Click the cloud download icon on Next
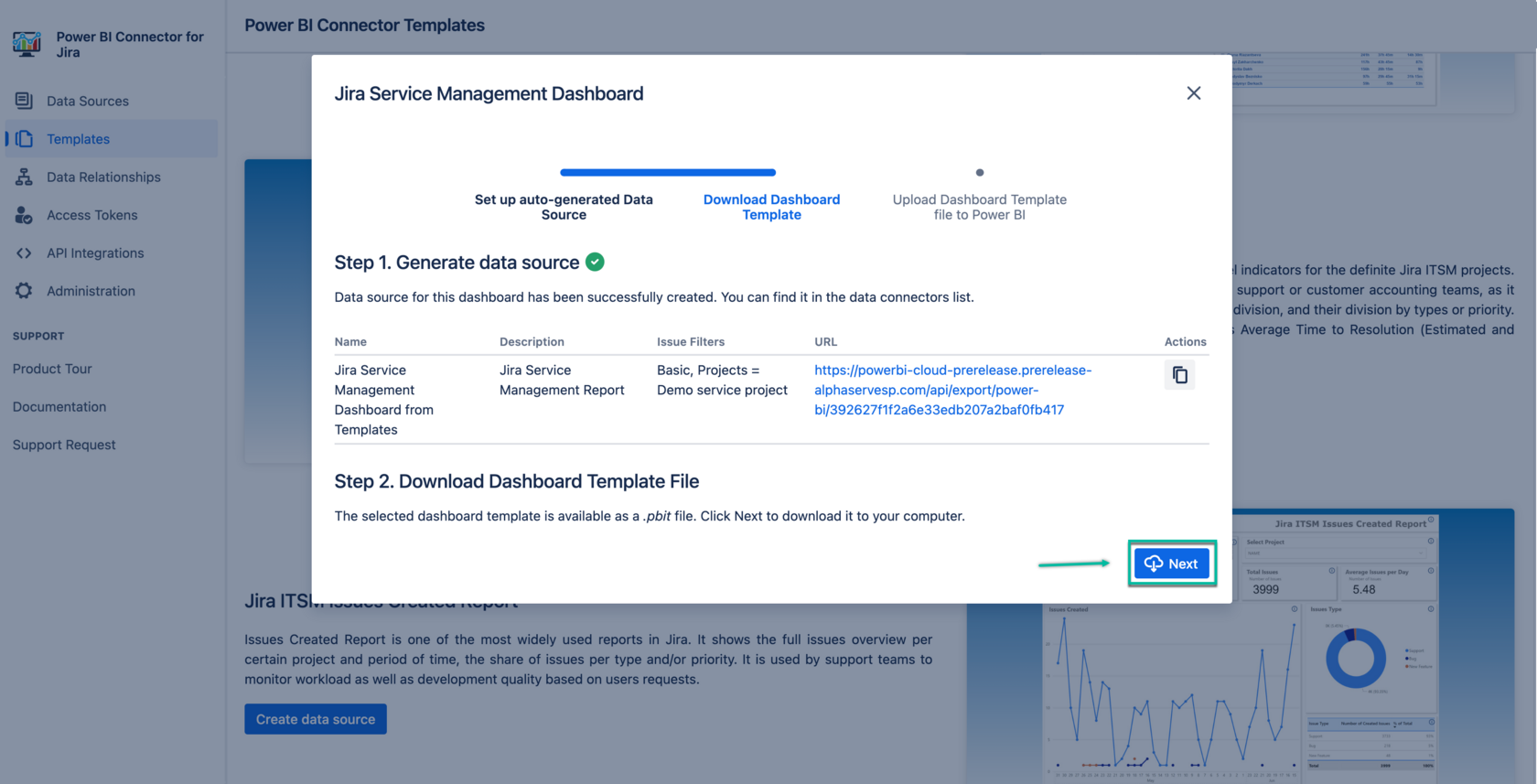 tap(1154, 564)
